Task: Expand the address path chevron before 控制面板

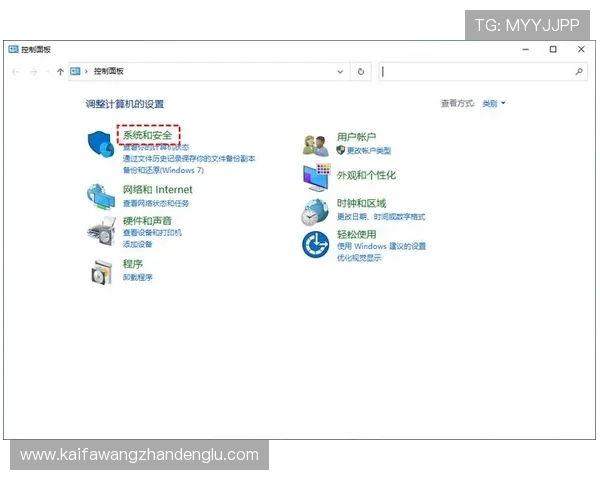Action: click(86, 72)
